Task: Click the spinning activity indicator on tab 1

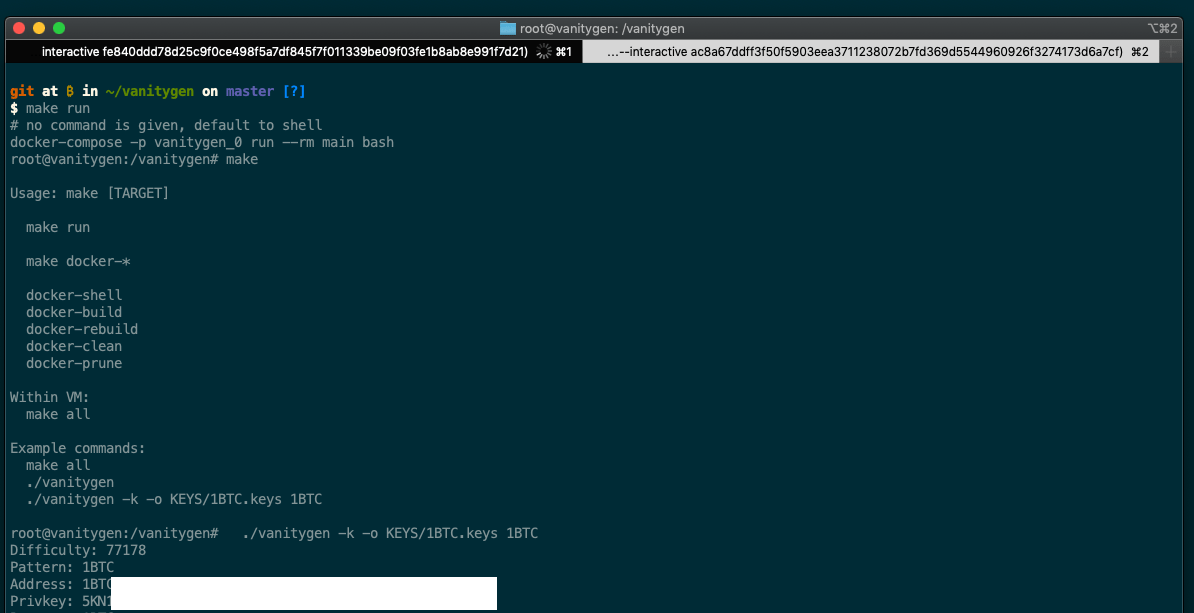Action: tap(544, 52)
